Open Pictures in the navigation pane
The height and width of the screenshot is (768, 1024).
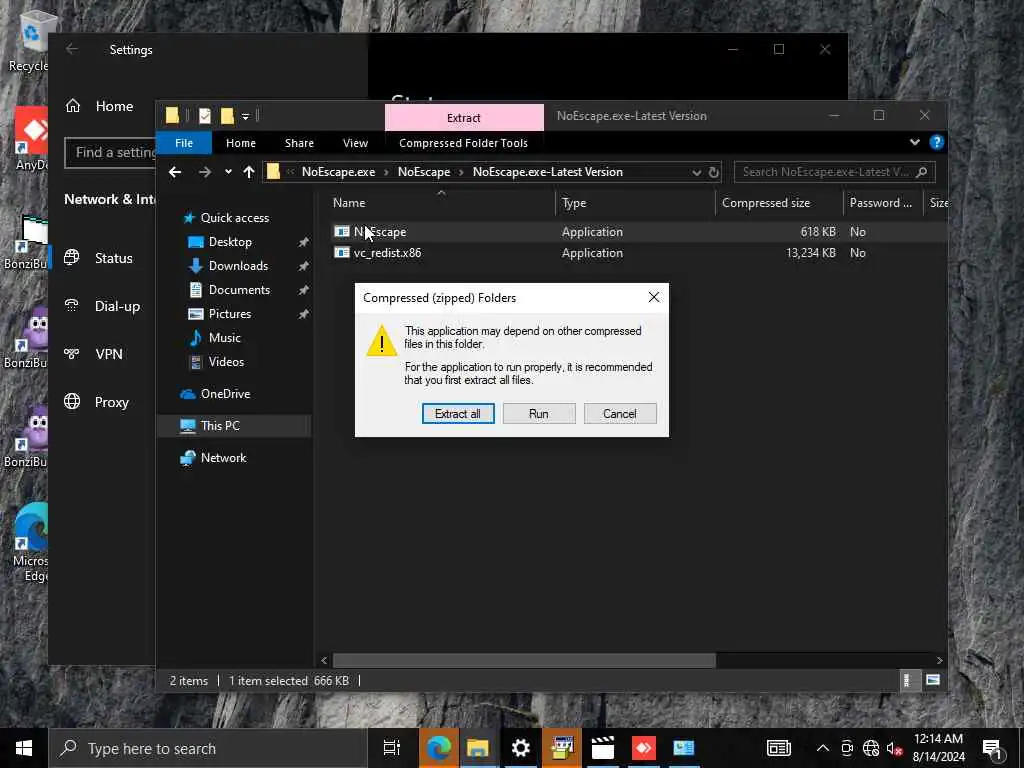coord(229,314)
